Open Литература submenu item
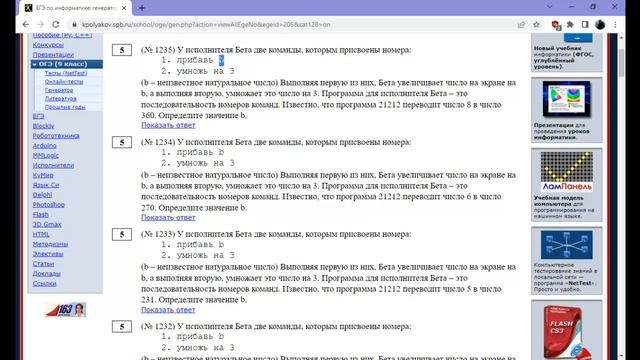 [x=60, y=99]
